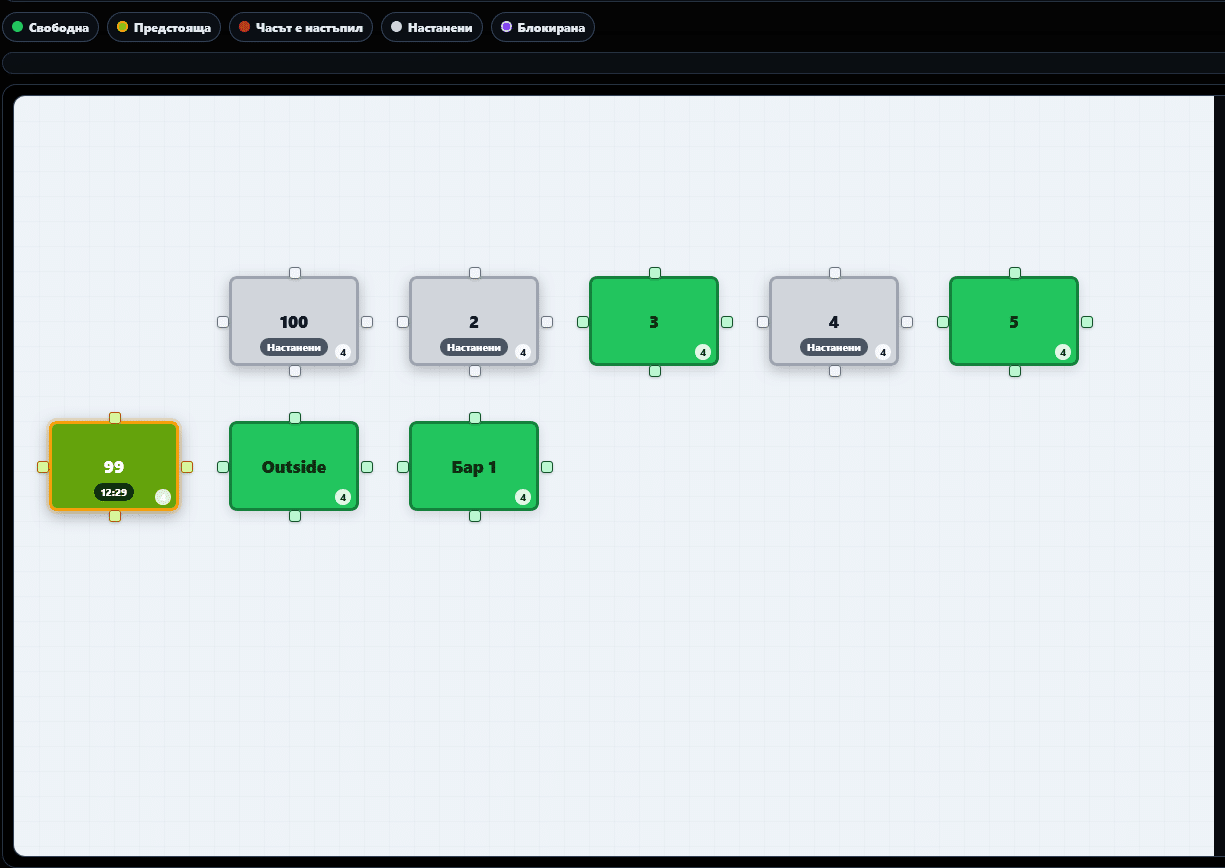Image resolution: width=1225 pixels, height=868 pixels.
Task: Click the top connector handle of table 100
Action: tap(295, 273)
